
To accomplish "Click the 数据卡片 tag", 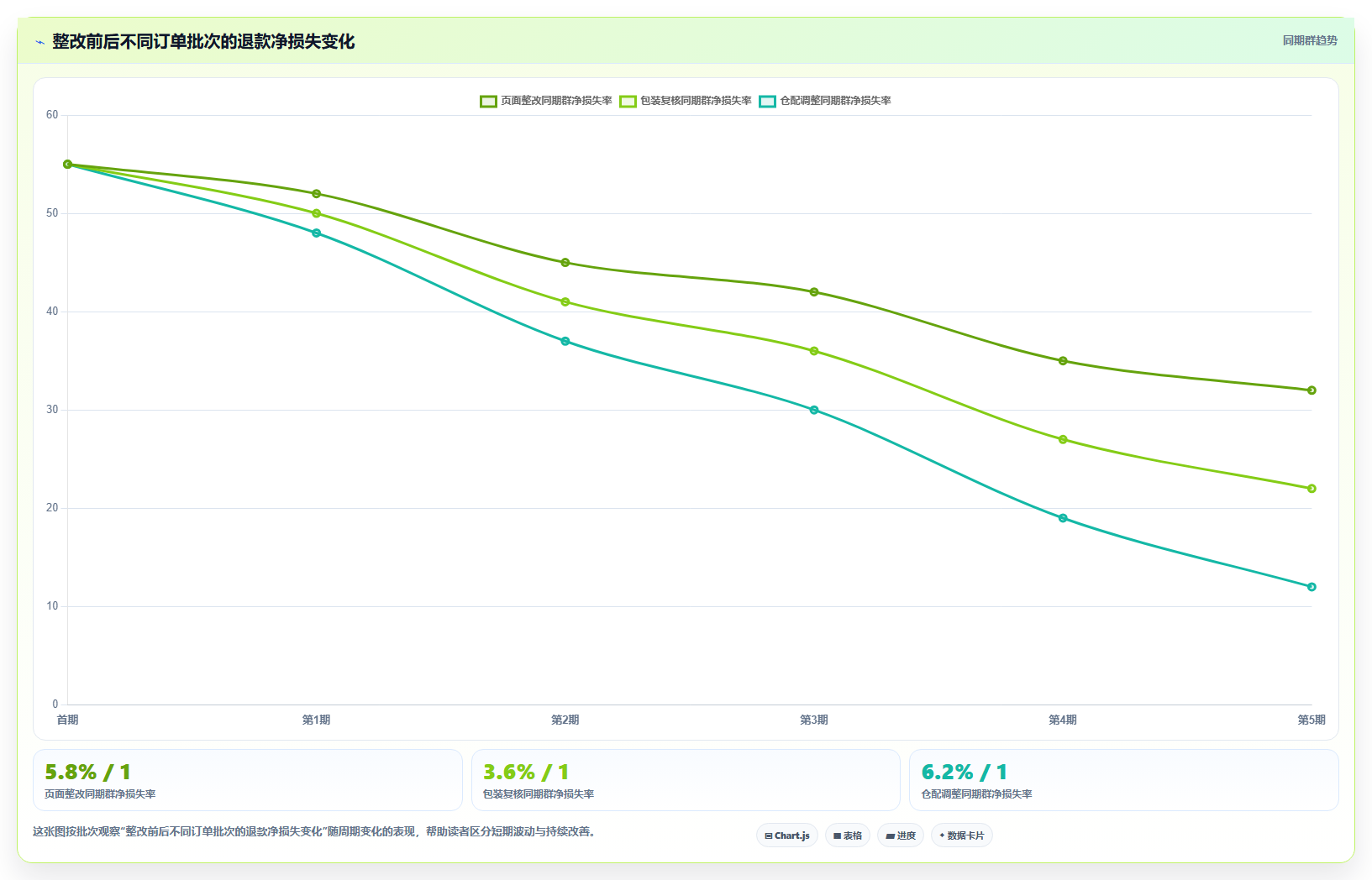I will click(962, 835).
